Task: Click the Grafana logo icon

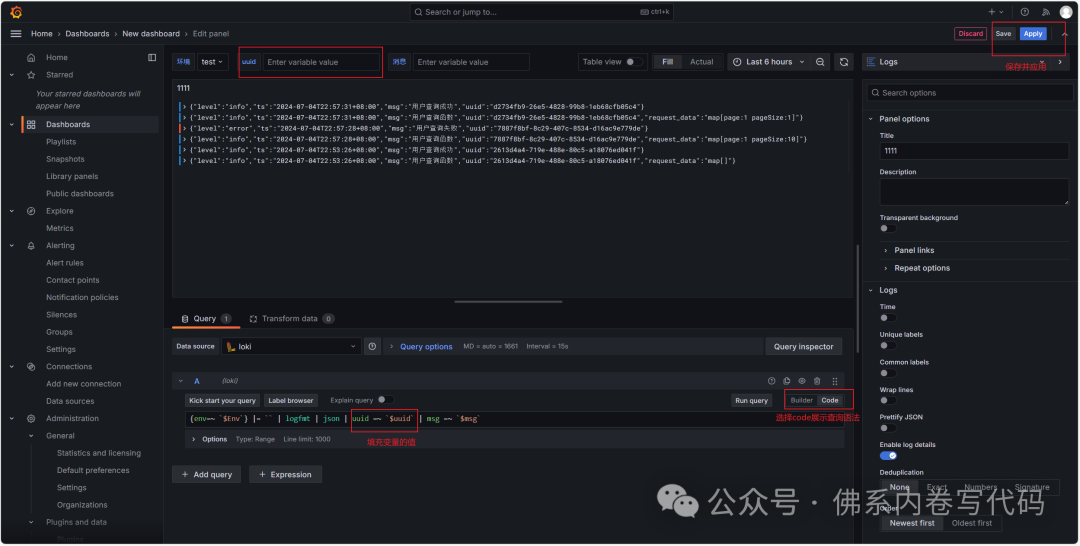Action: click(16, 12)
